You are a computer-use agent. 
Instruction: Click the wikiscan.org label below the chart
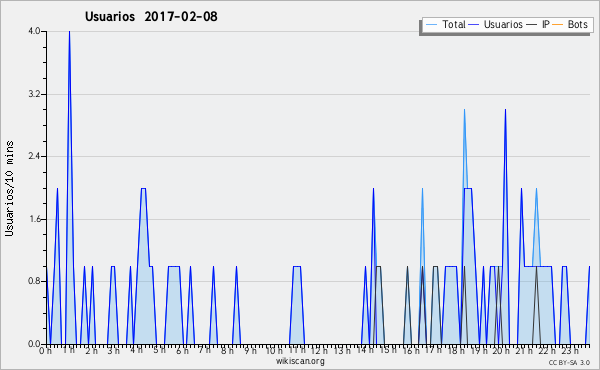pos(300,361)
